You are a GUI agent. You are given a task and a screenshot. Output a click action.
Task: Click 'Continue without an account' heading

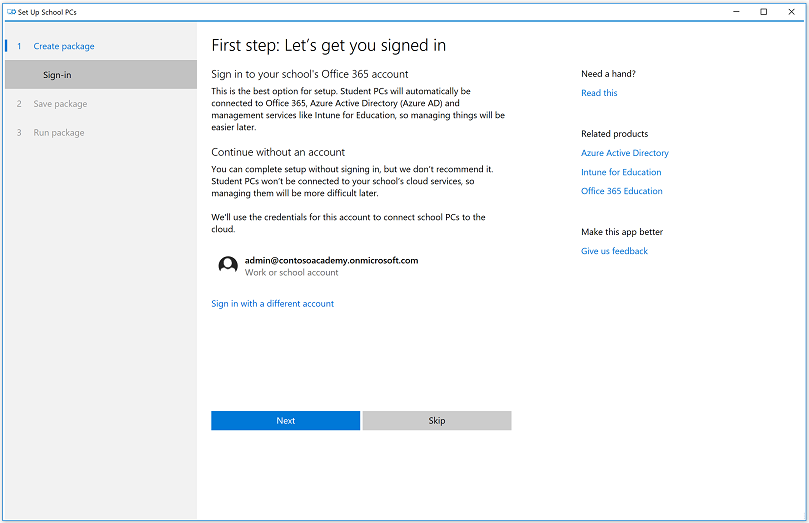click(278, 152)
